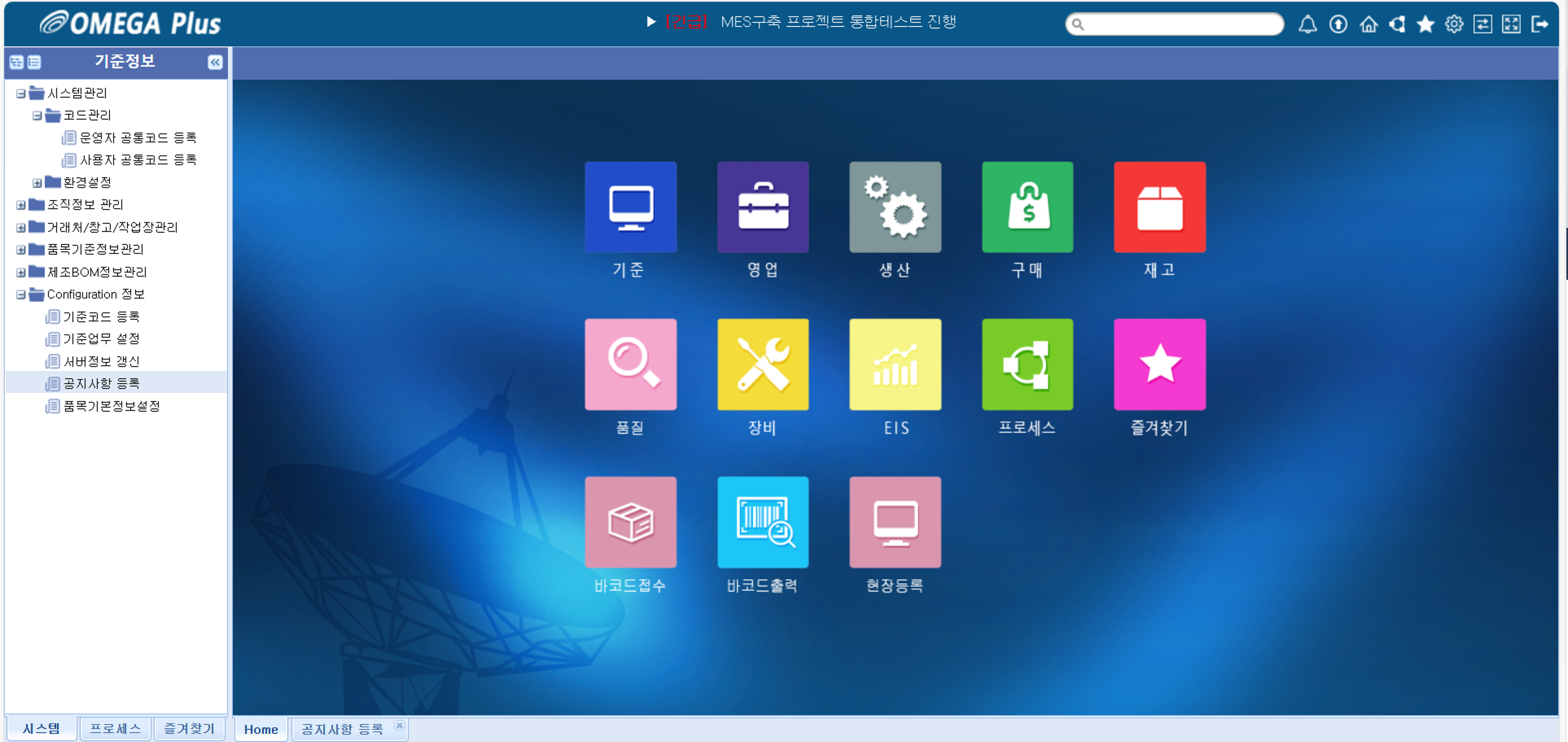
Task: Open the 즐겨찾기 pink star tile
Action: 1160,364
